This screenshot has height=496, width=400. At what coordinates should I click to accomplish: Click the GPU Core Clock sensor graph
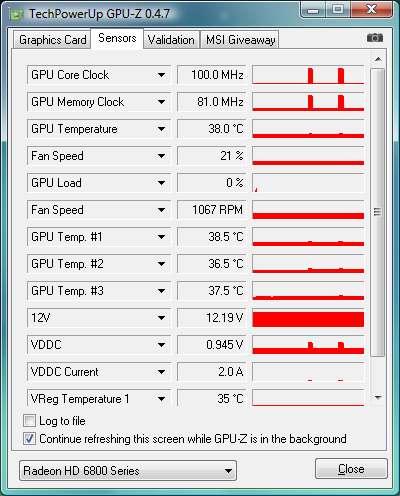point(308,75)
